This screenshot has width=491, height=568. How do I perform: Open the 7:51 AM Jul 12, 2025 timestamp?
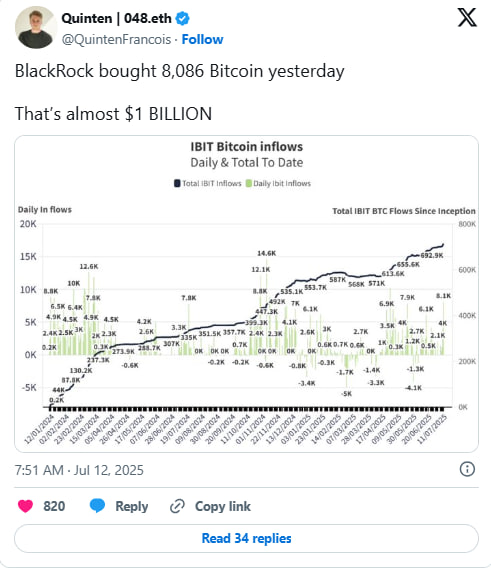[79, 470]
